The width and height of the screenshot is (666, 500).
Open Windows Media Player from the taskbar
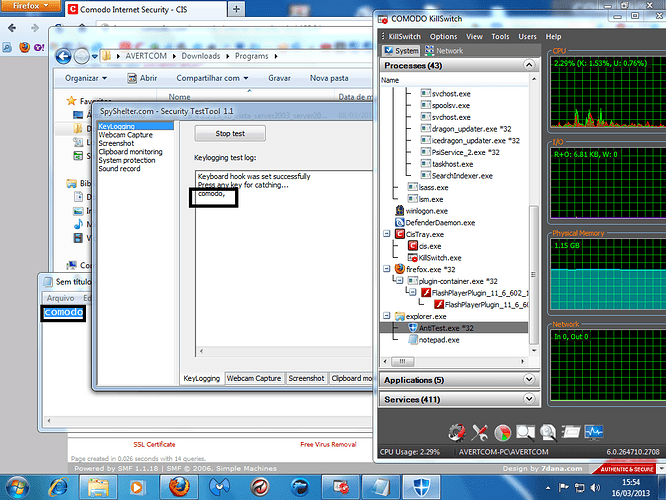[x=137, y=487]
